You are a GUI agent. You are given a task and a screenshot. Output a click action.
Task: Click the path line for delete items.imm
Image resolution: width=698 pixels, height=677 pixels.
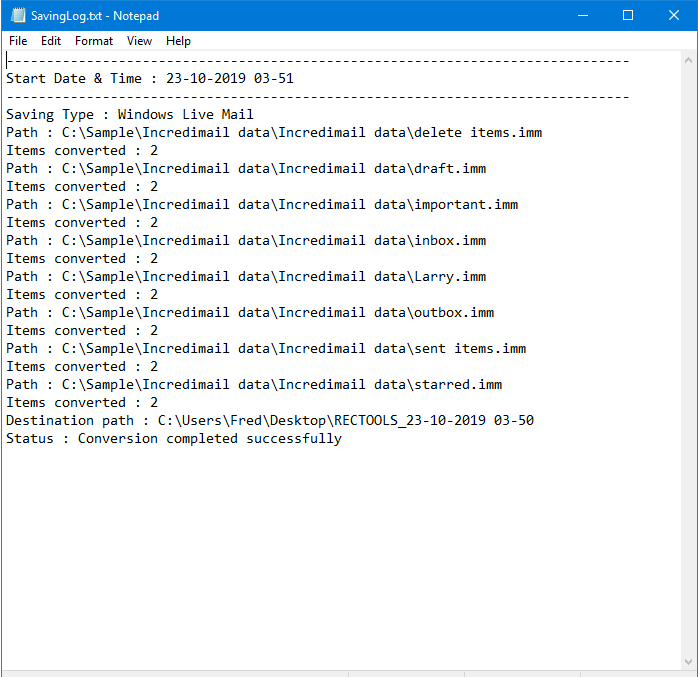tap(274, 133)
